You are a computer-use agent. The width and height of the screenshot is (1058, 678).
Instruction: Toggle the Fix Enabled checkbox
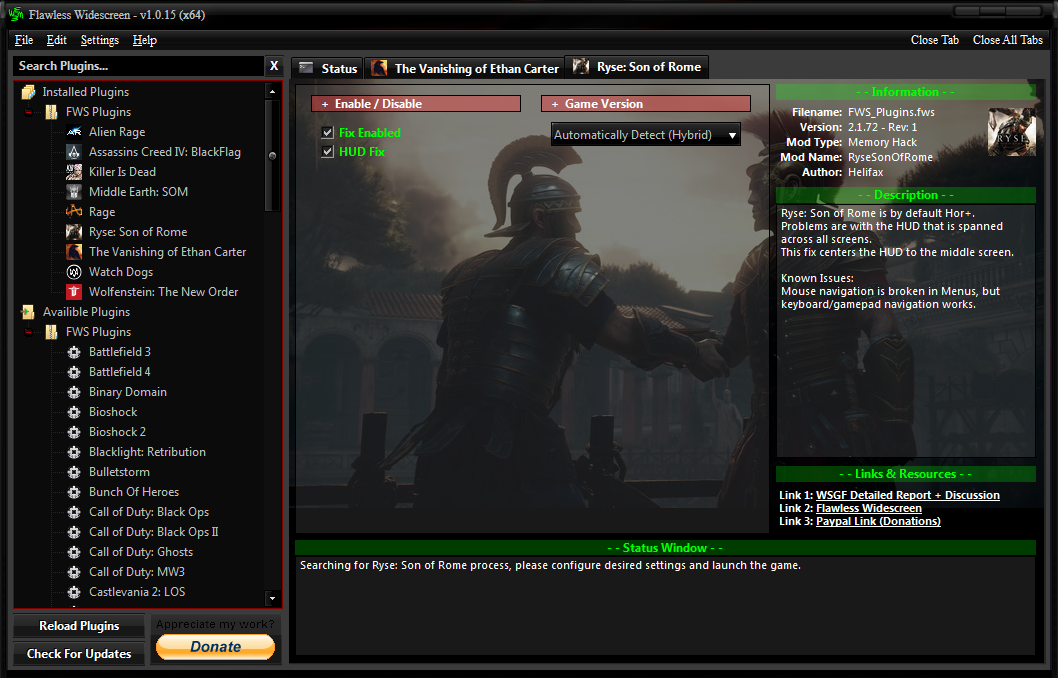(x=328, y=133)
